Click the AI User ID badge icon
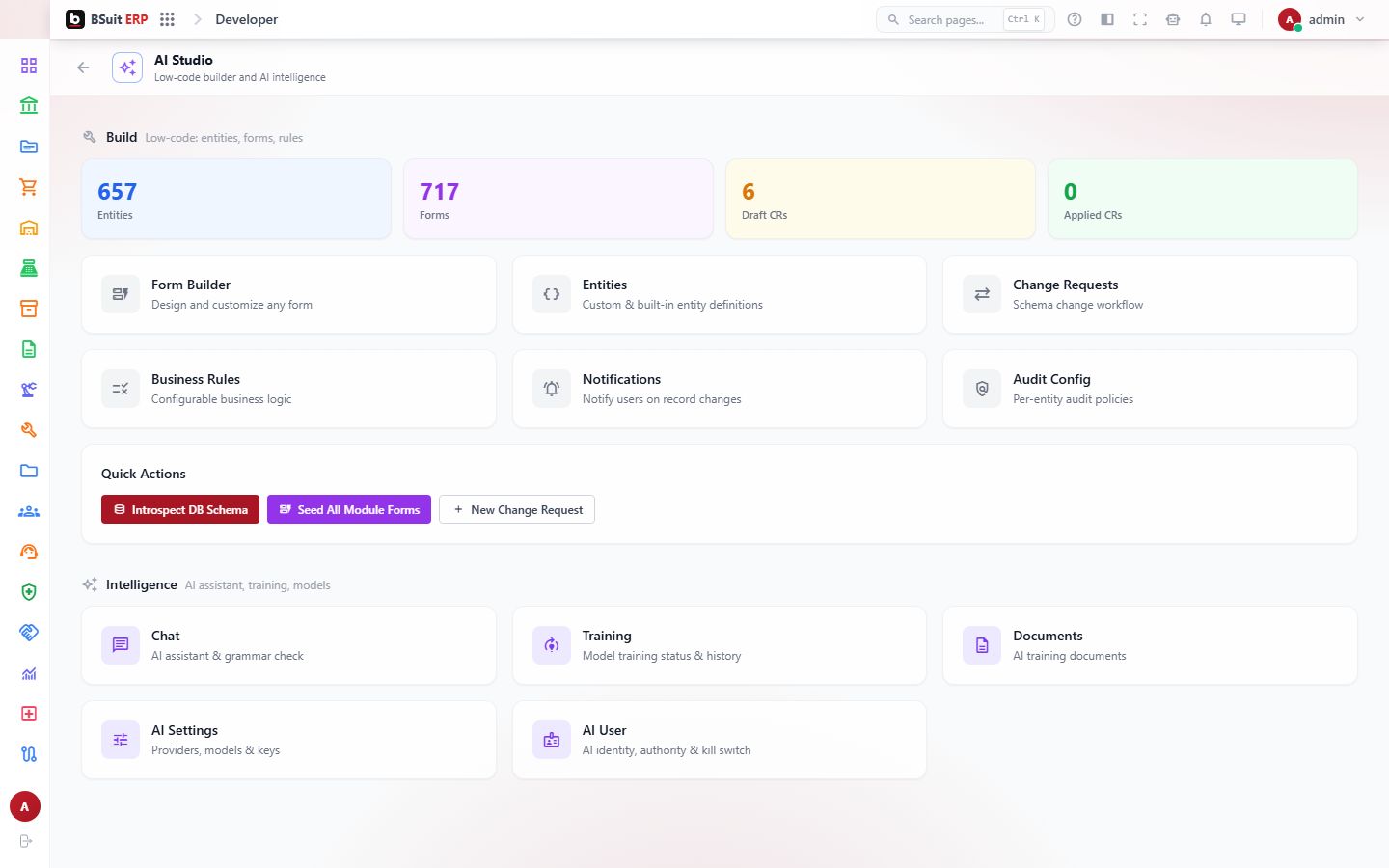This screenshot has height=868, width=1389. click(x=552, y=740)
